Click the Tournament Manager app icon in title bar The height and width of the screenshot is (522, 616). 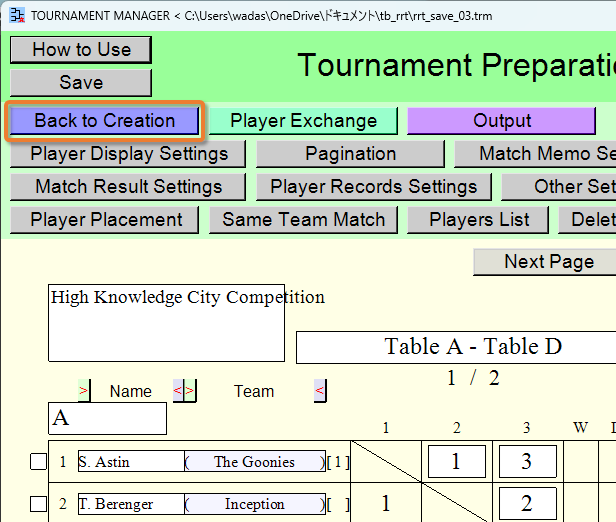pyautogui.click(x=17, y=15)
